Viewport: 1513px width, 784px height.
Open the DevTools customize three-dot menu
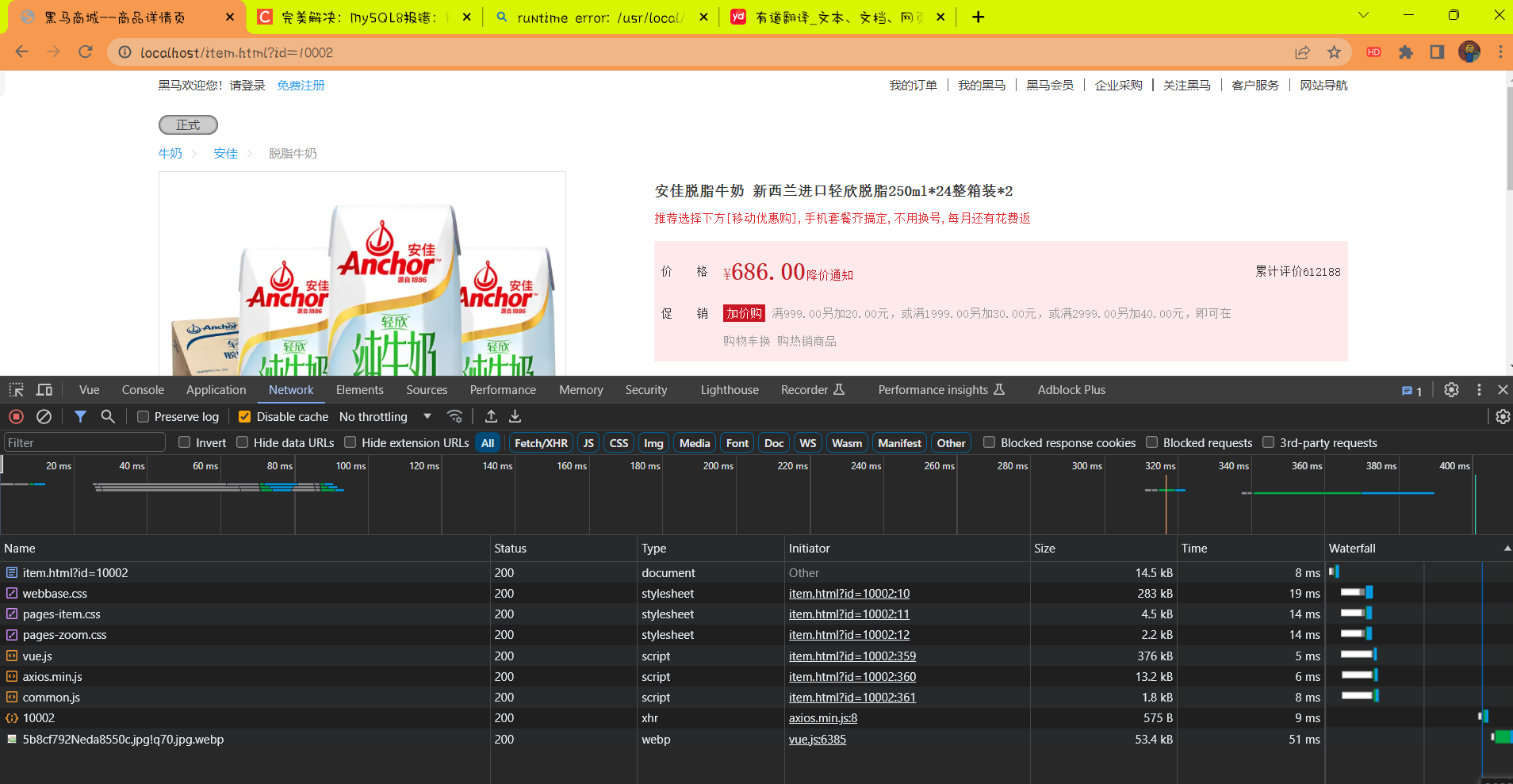click(x=1479, y=390)
